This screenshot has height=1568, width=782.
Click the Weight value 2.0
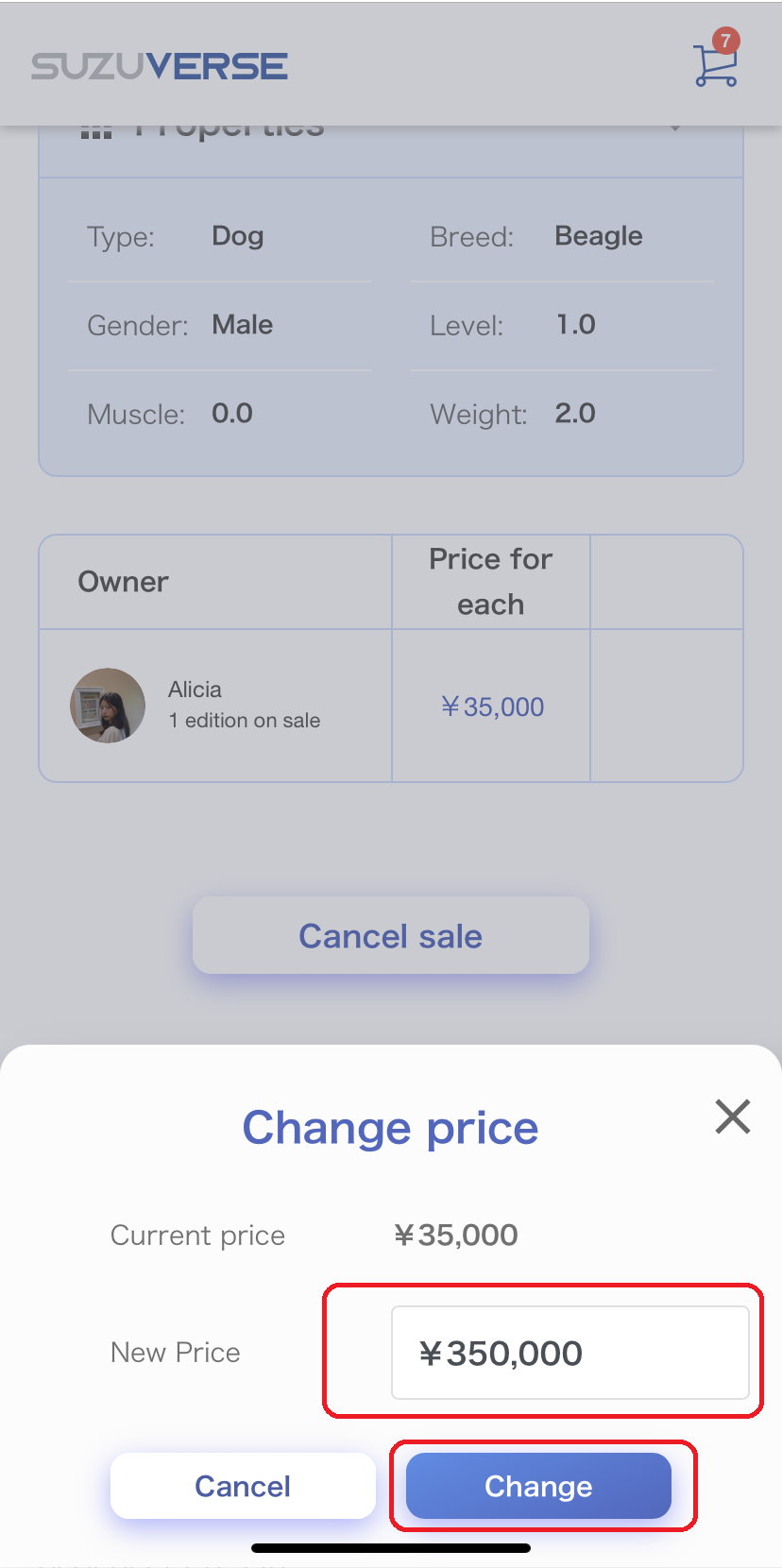tap(575, 414)
